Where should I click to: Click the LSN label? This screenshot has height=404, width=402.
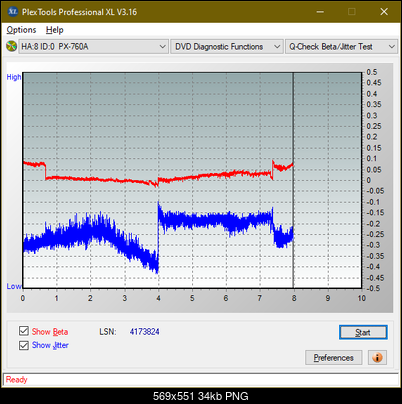pyautogui.click(x=108, y=332)
